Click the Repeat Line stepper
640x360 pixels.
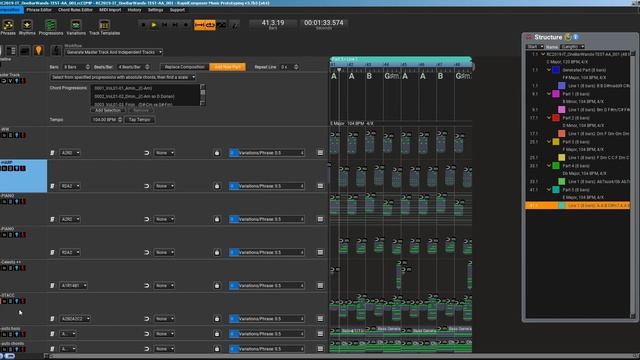pos(296,67)
